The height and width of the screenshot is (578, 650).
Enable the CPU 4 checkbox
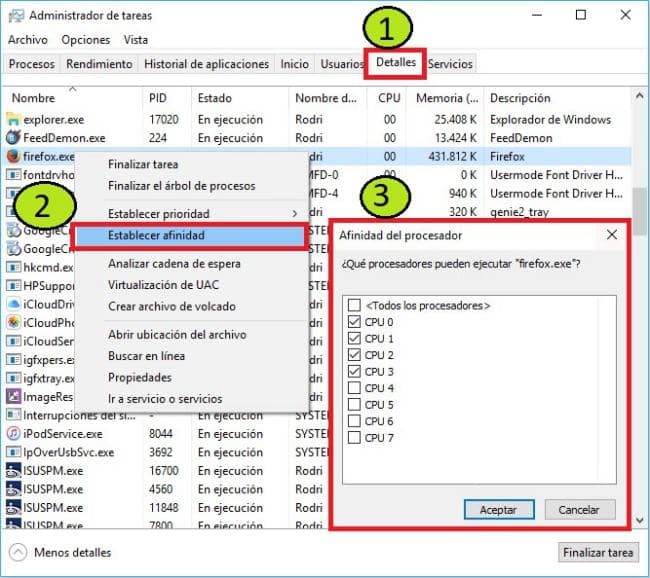coord(354,388)
